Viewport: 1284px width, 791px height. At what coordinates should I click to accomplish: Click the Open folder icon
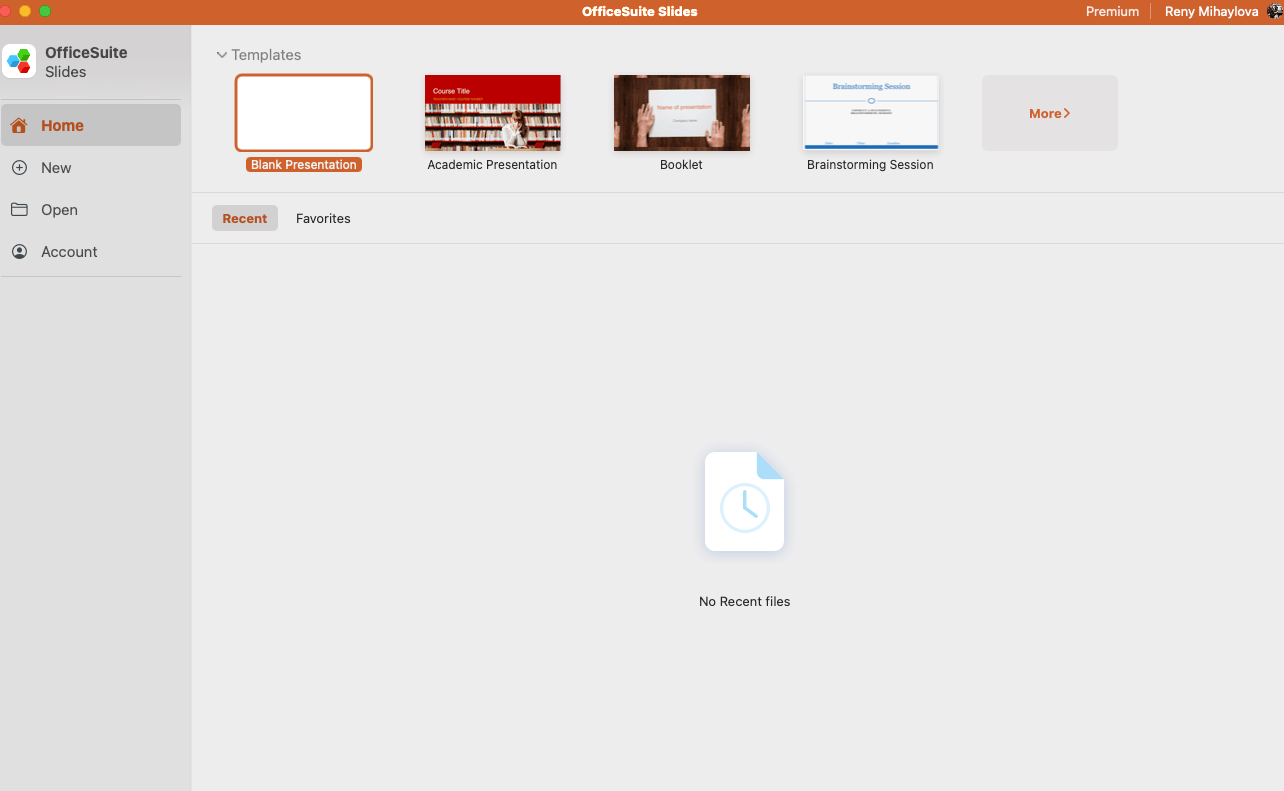click(19, 210)
